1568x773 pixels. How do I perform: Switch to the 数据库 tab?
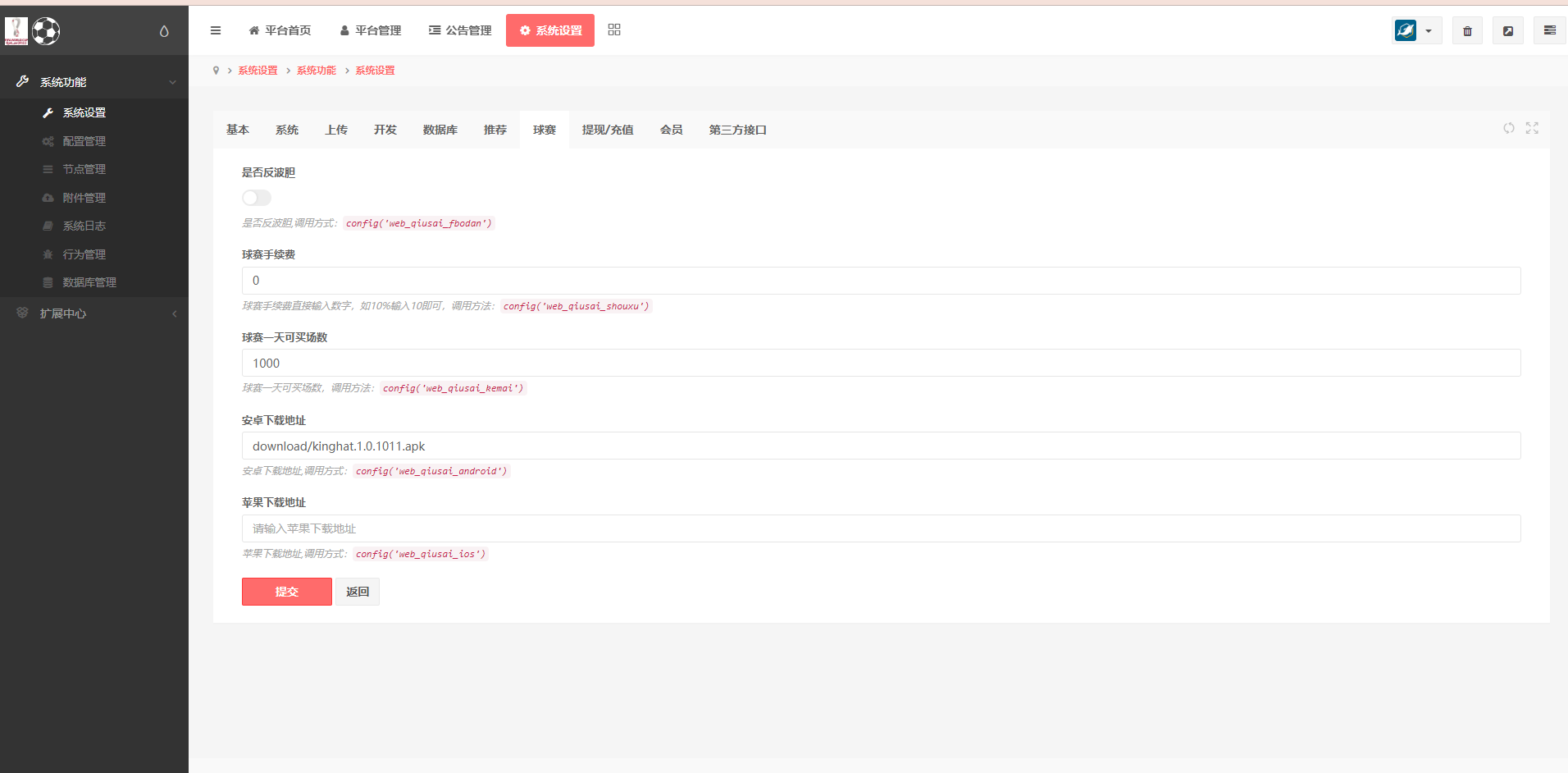pyautogui.click(x=440, y=130)
